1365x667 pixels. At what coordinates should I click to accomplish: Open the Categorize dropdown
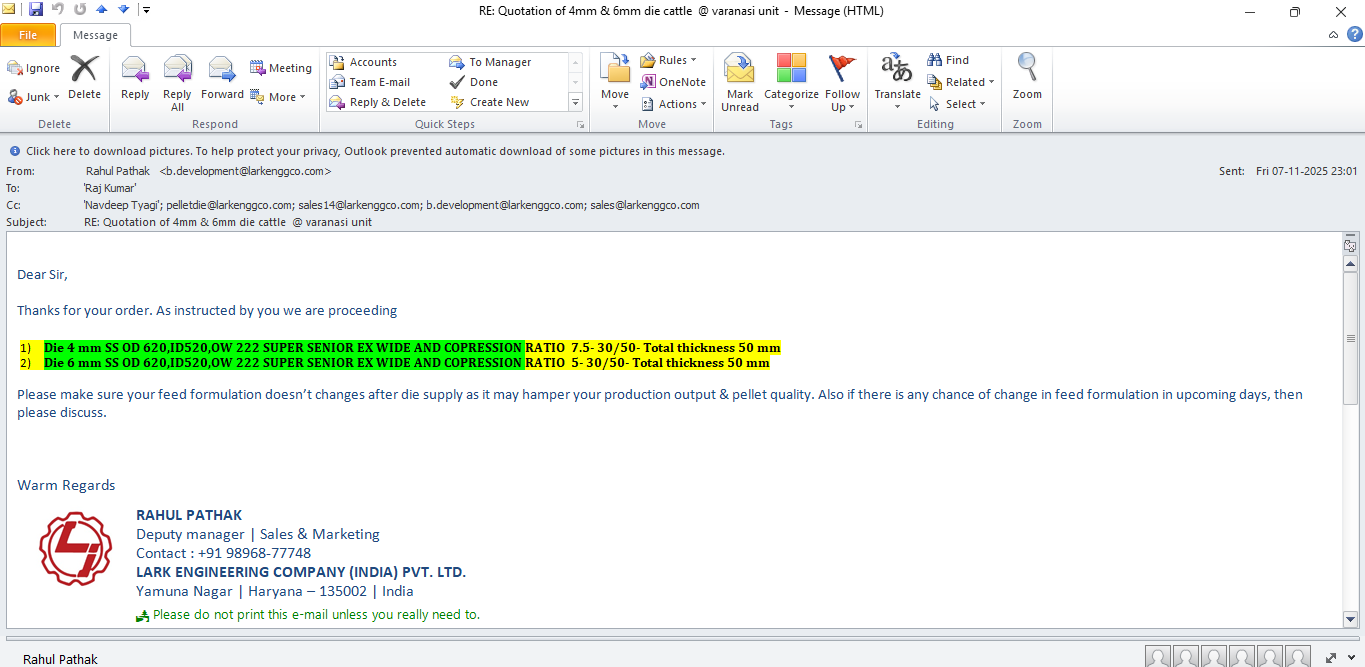(791, 82)
